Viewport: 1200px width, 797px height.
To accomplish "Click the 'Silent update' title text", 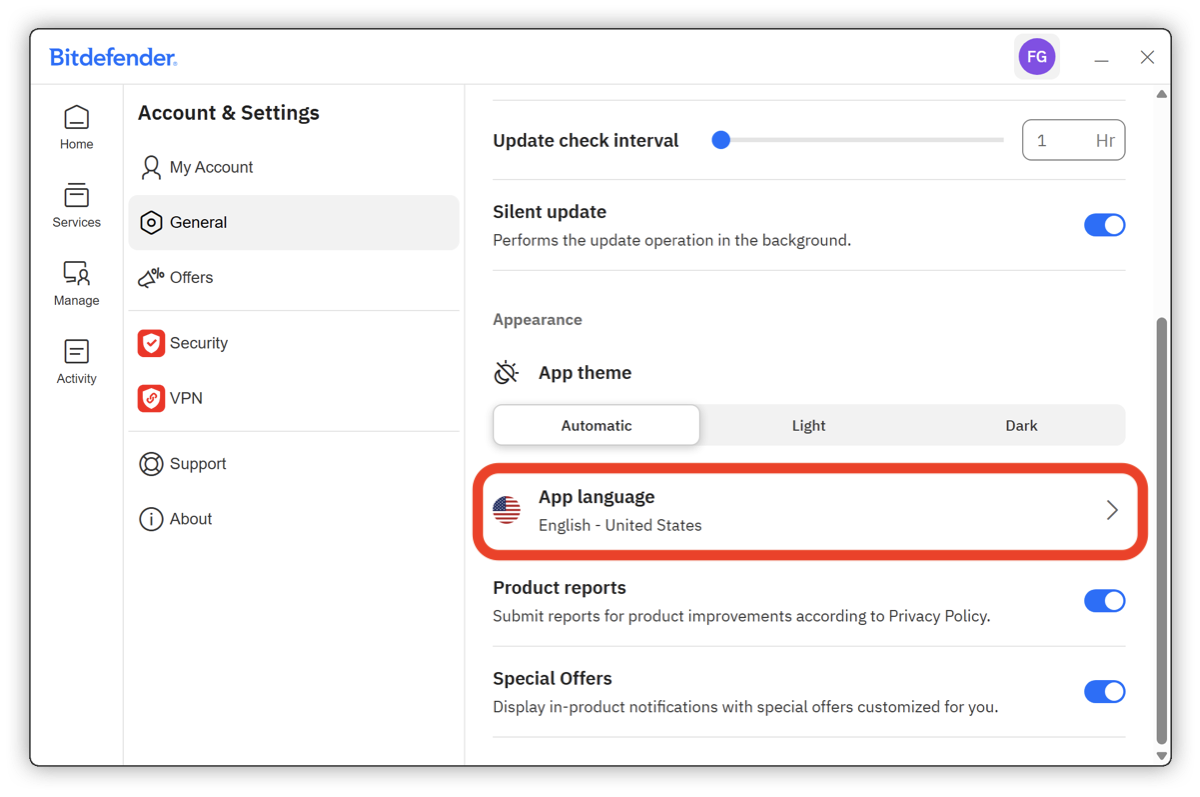I will click(x=549, y=212).
